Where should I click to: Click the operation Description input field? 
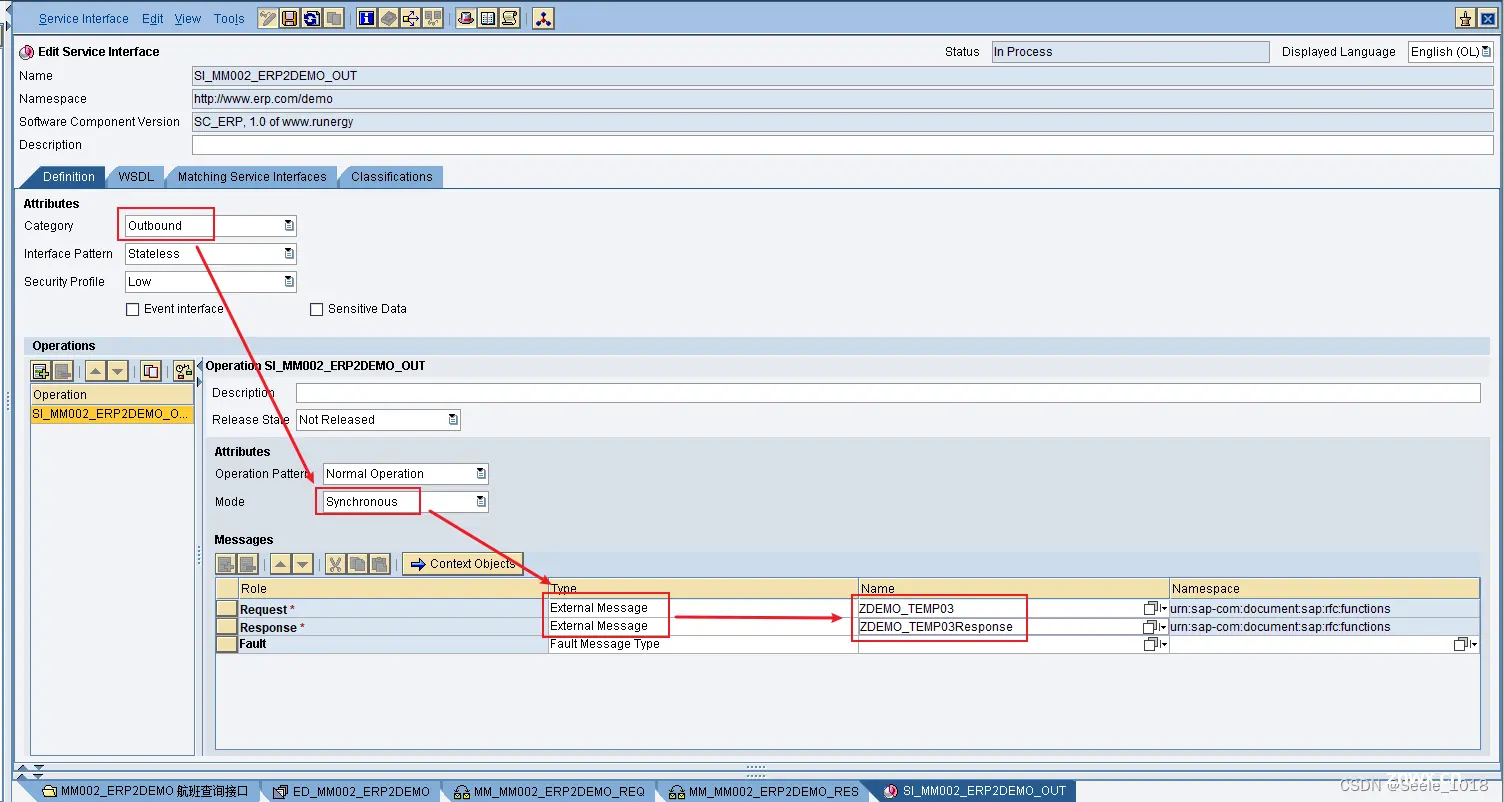888,393
